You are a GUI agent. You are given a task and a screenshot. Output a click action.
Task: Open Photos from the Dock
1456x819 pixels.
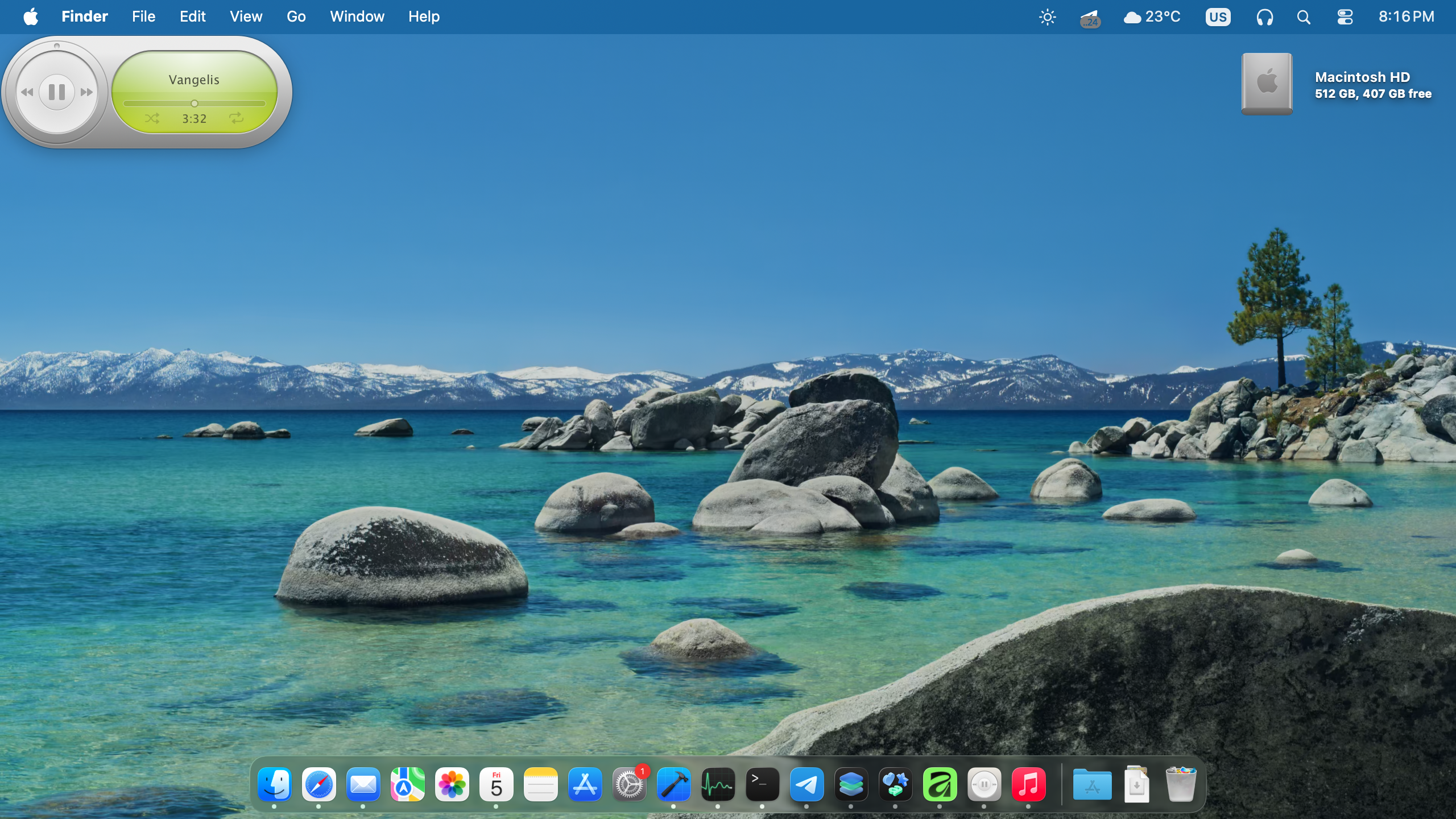click(452, 785)
